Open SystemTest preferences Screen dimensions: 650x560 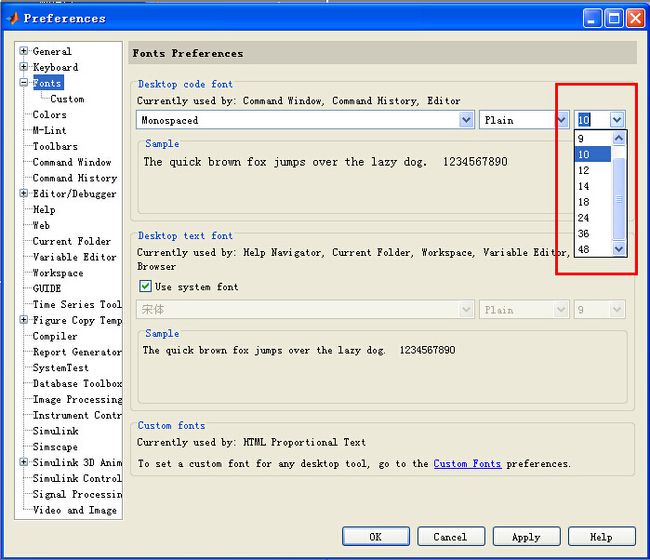pyautogui.click(x=61, y=367)
